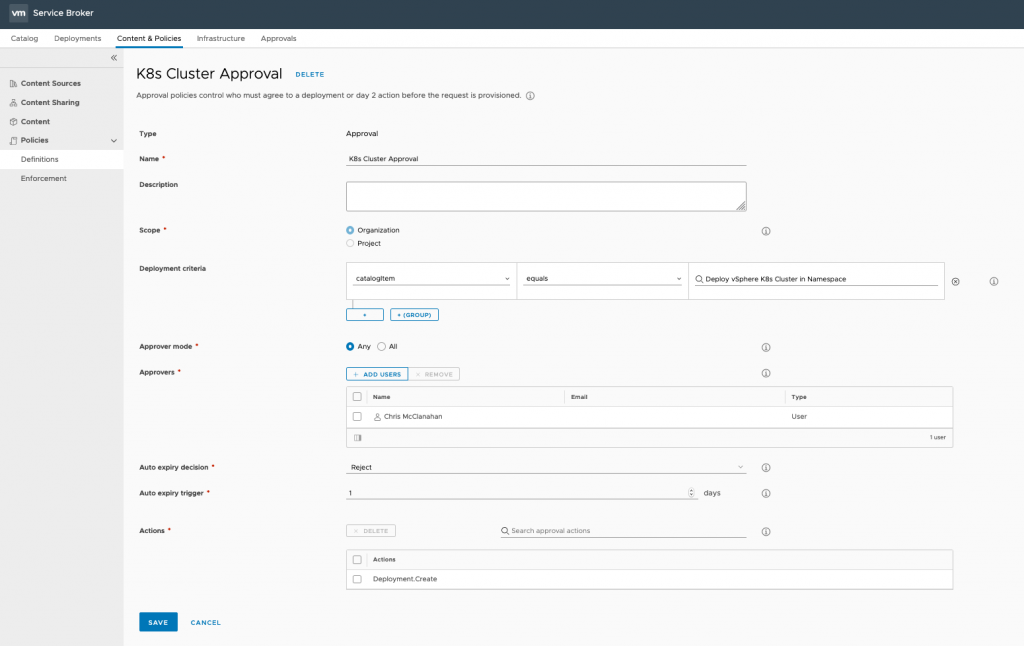The width and height of the screenshot is (1024, 646).
Task: Click the info icon beside Approver mode
Action: tap(766, 347)
